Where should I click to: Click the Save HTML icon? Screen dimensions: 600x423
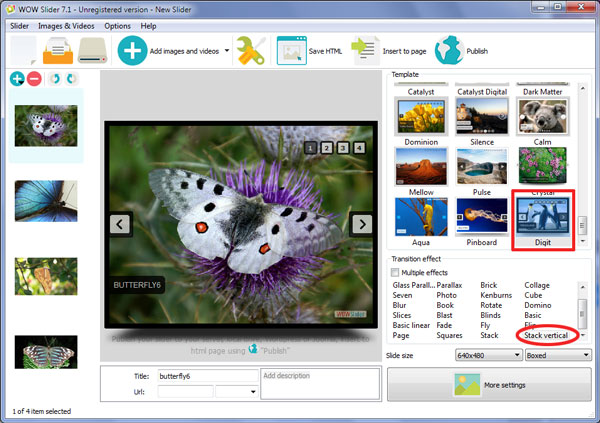292,51
